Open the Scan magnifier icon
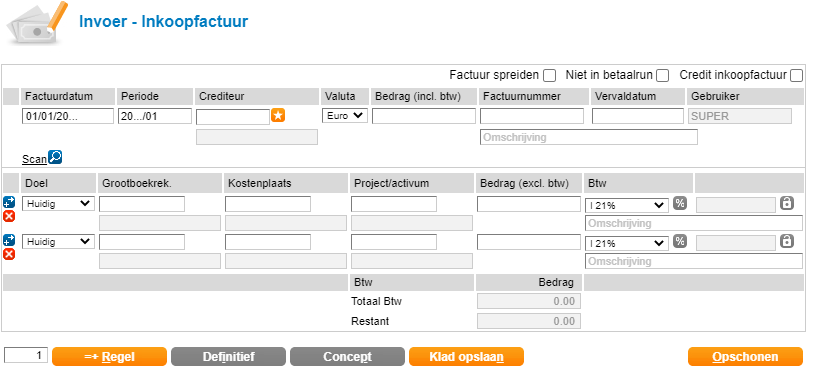813x378 pixels. pos(55,157)
